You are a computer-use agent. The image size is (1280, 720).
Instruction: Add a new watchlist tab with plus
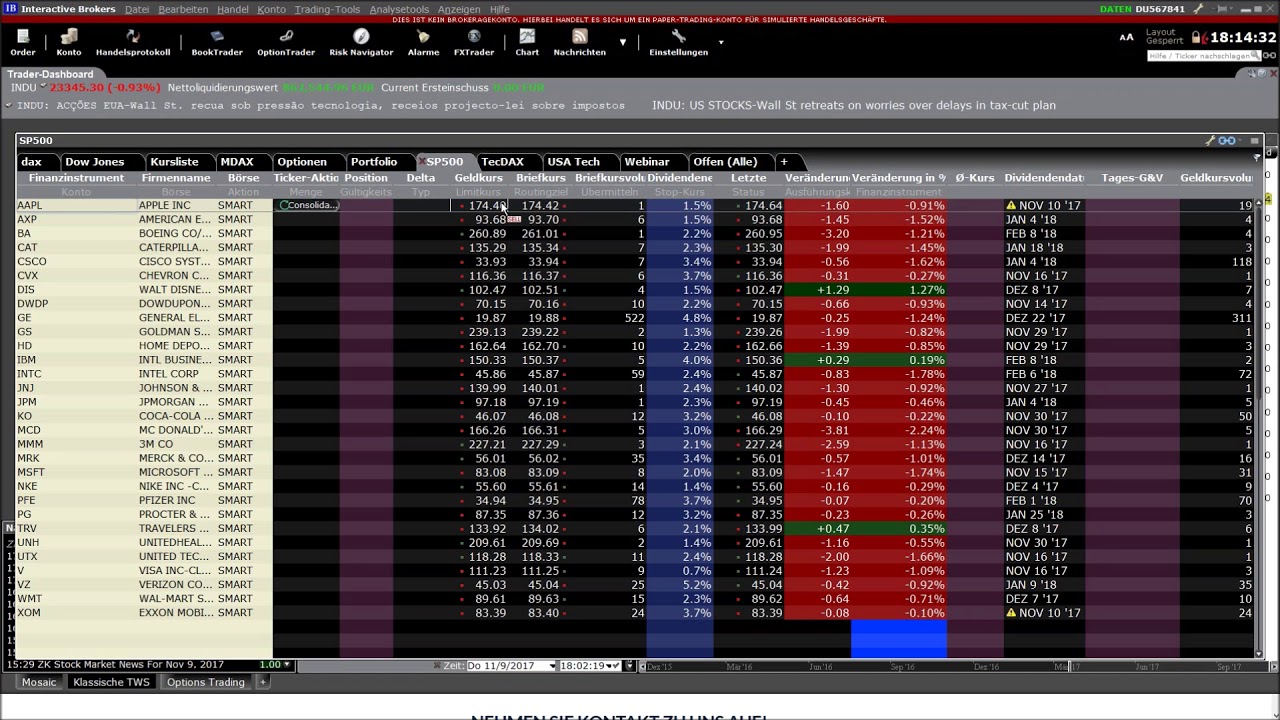784,162
